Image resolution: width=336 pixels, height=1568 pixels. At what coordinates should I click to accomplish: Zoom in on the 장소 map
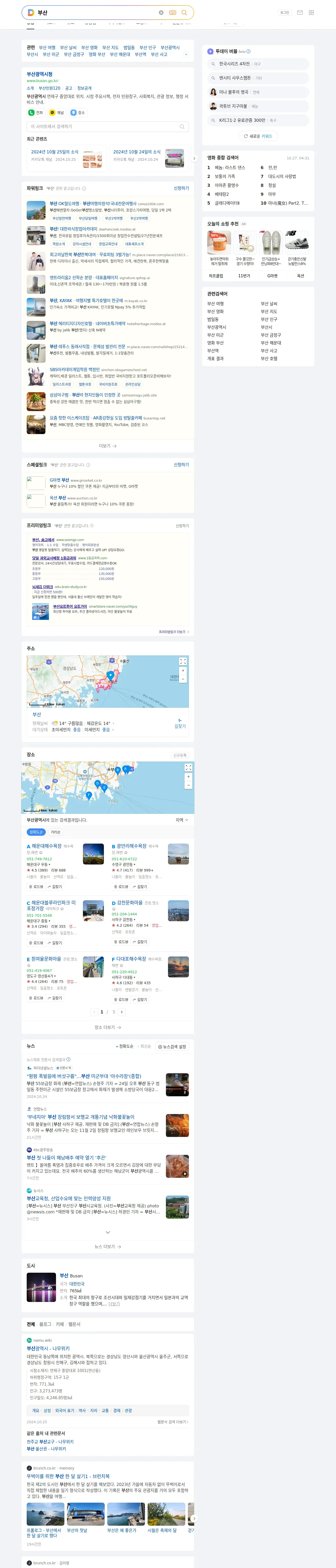(x=188, y=777)
